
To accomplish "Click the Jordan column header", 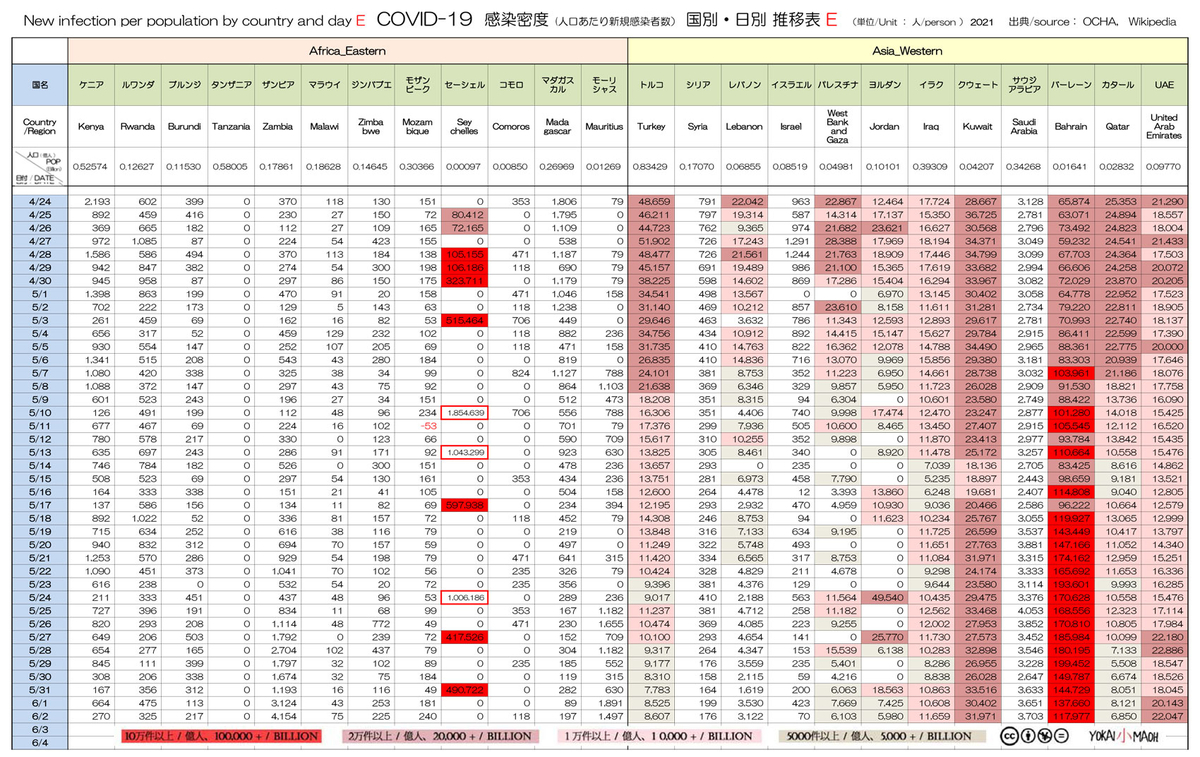I will (884, 127).
